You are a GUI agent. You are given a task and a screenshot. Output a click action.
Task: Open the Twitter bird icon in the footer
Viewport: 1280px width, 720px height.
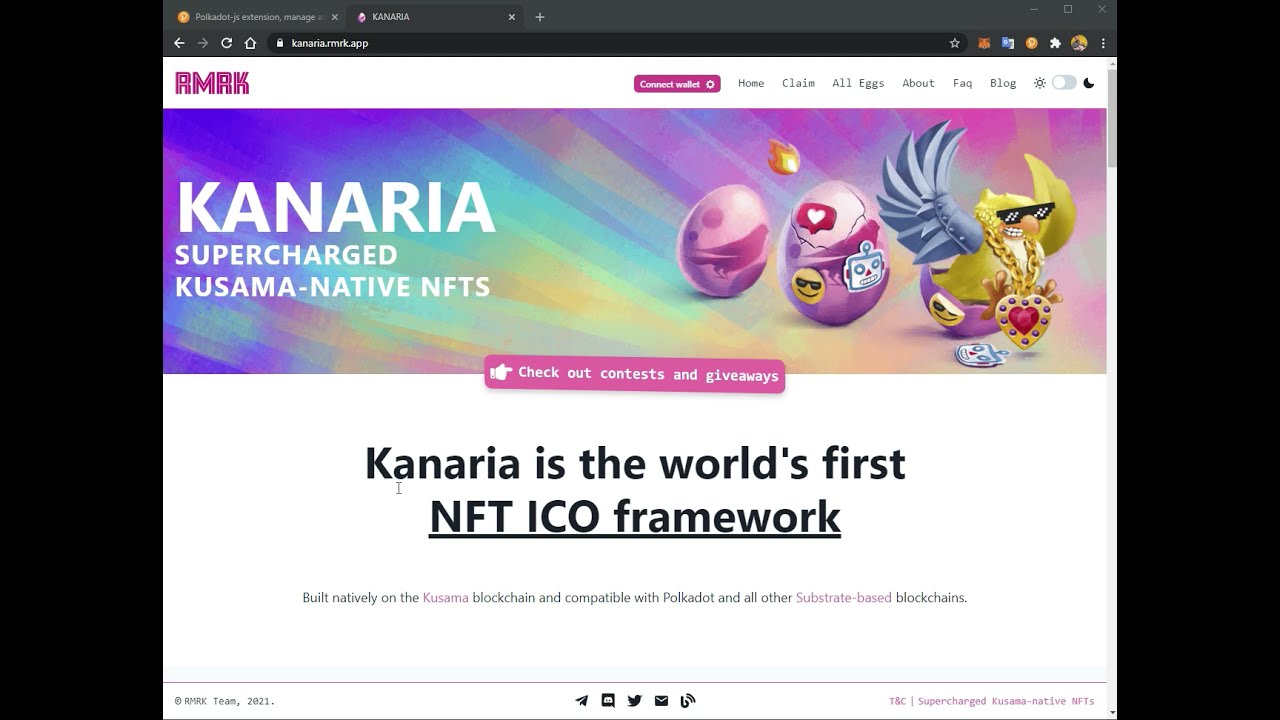pos(634,701)
